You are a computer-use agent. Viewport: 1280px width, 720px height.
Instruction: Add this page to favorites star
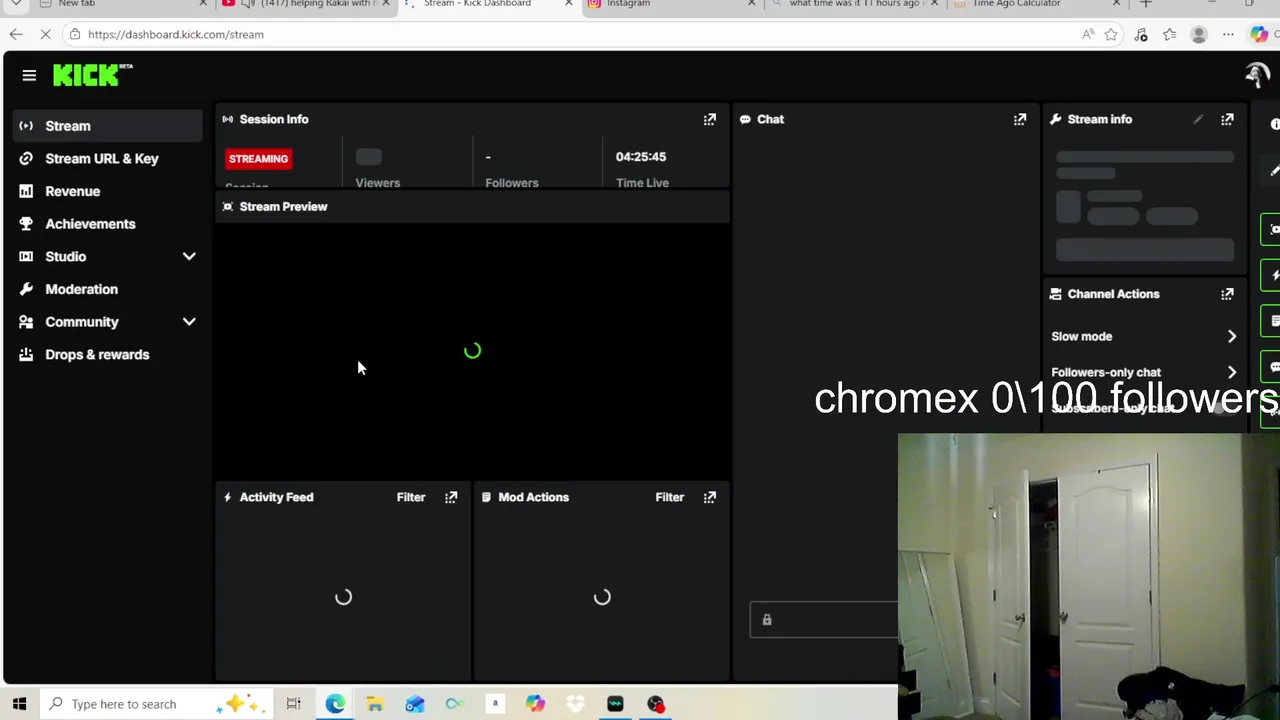[1111, 34]
